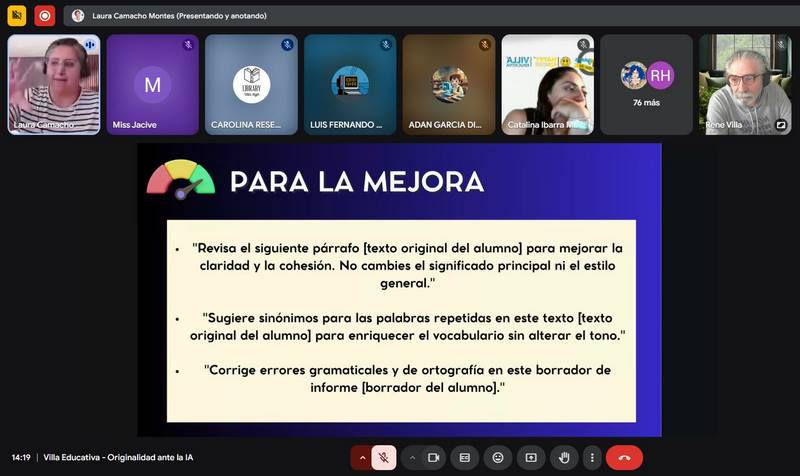800x476 pixels.
Task: Toggle closed captions
Action: pos(465,457)
